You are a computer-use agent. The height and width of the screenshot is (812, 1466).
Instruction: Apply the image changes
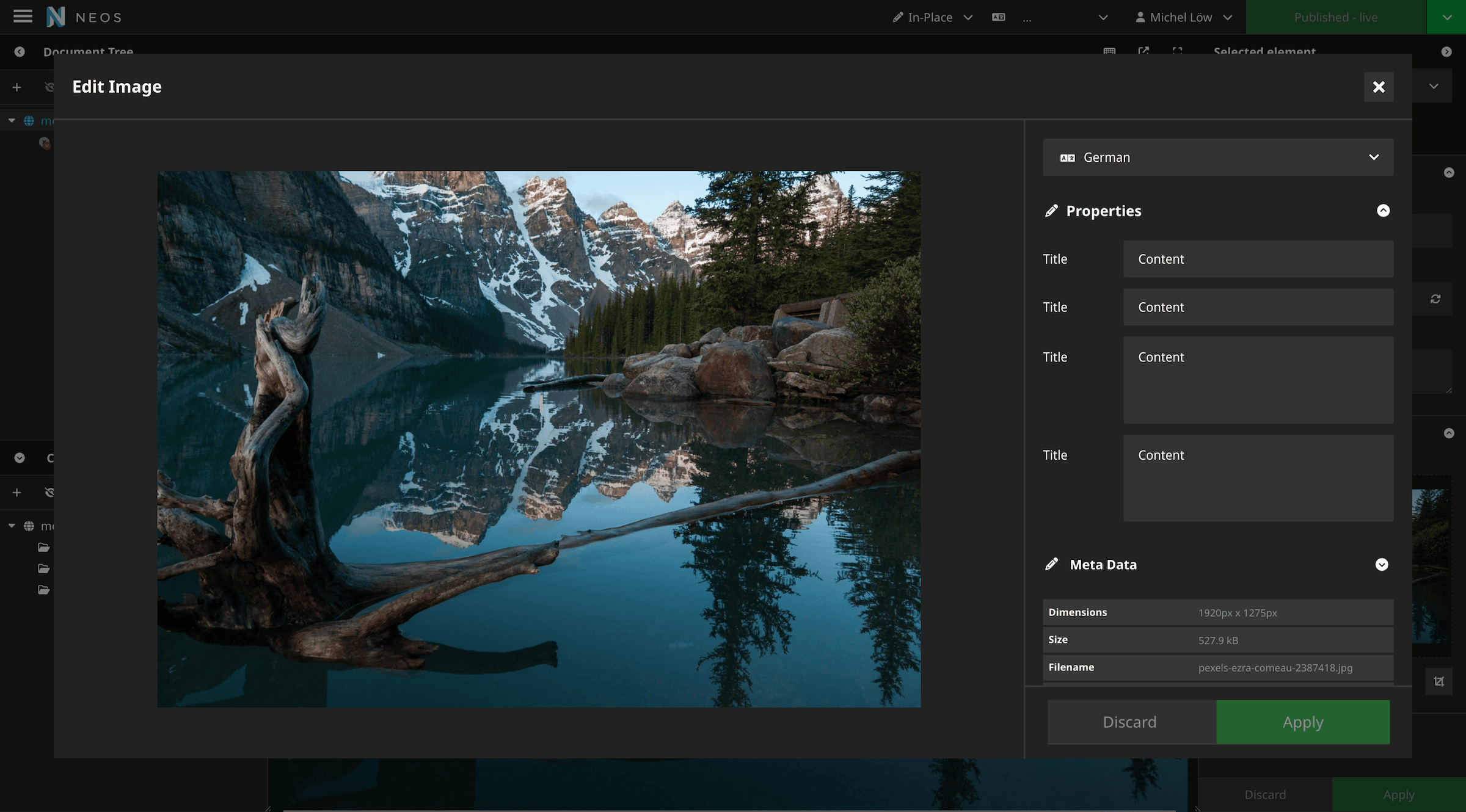(x=1303, y=722)
